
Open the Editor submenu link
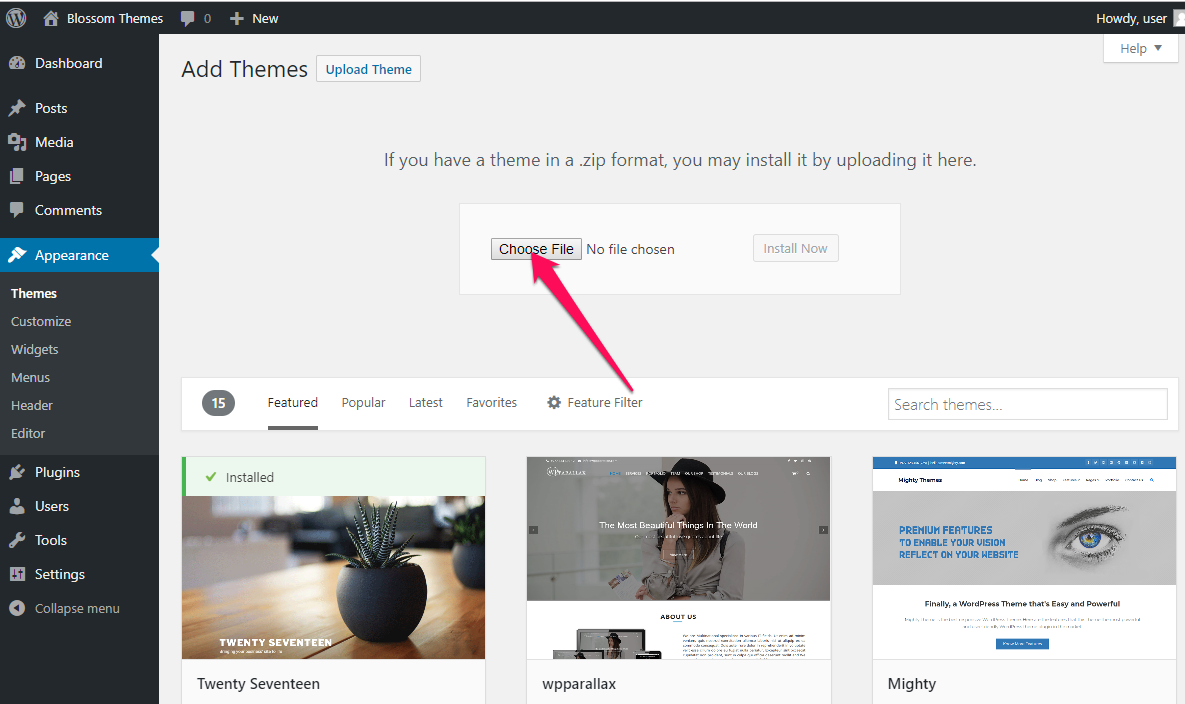[x=28, y=433]
